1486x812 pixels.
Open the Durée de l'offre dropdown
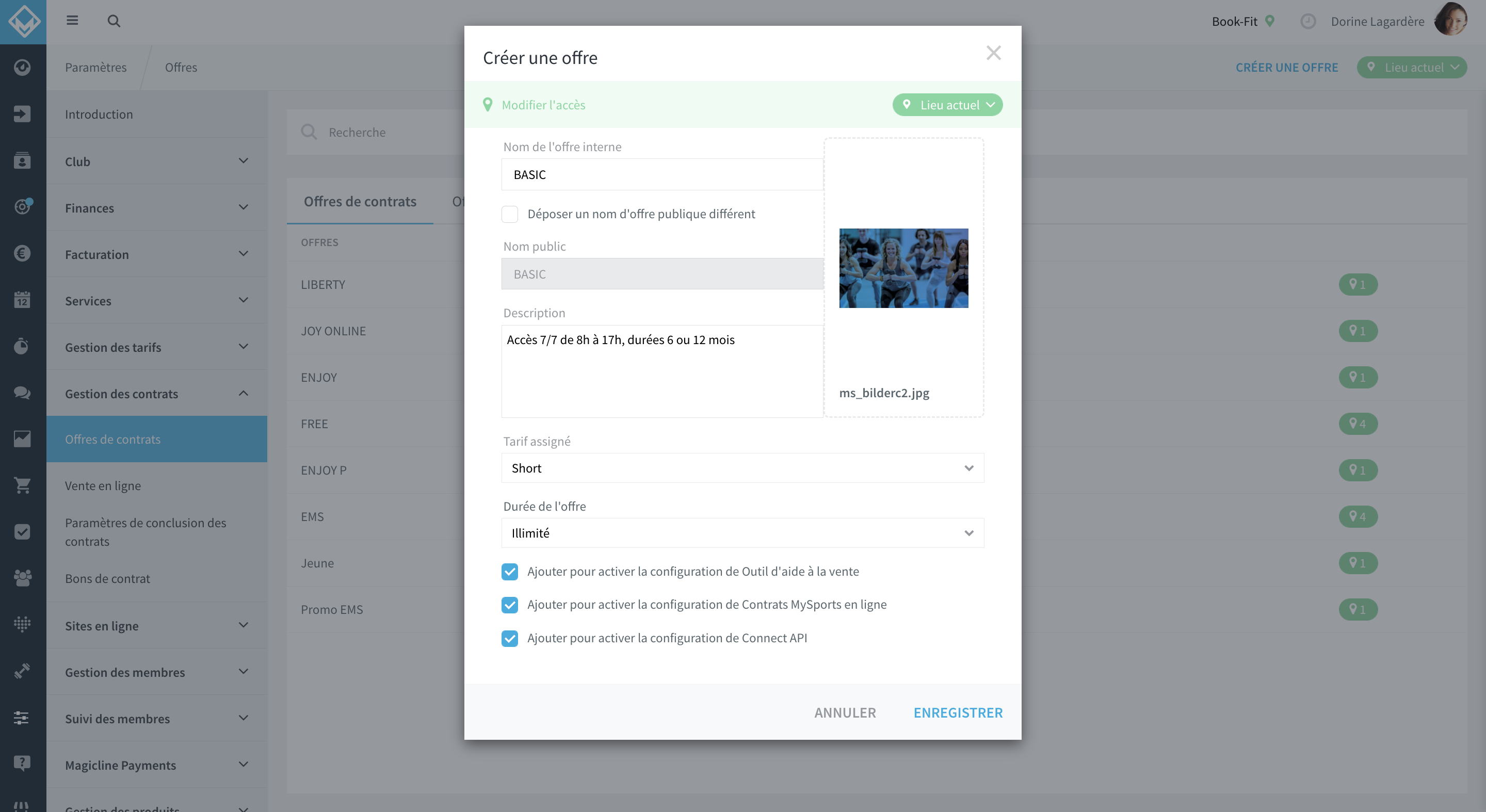tap(742, 533)
